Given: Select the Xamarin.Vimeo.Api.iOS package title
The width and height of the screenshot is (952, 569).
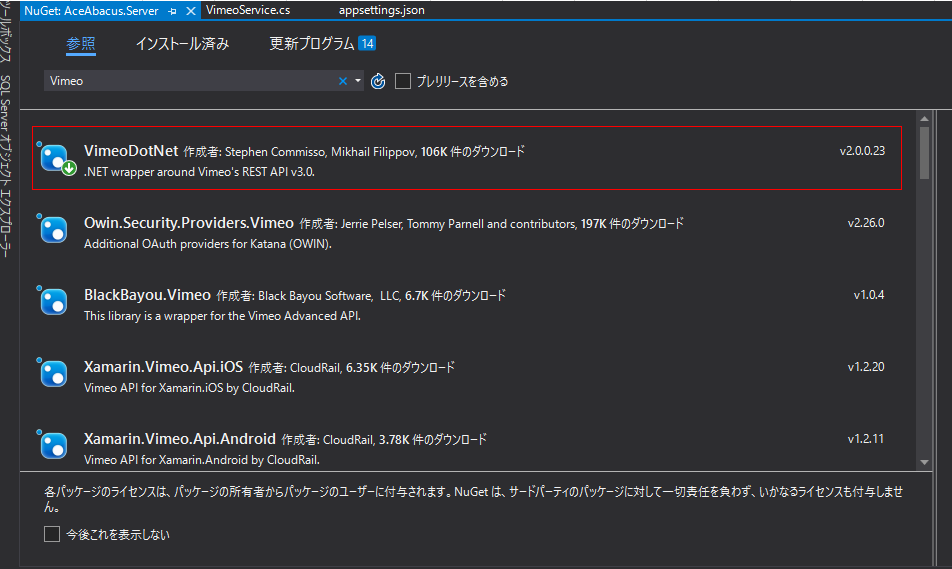Looking at the screenshot, I should pos(163,367).
